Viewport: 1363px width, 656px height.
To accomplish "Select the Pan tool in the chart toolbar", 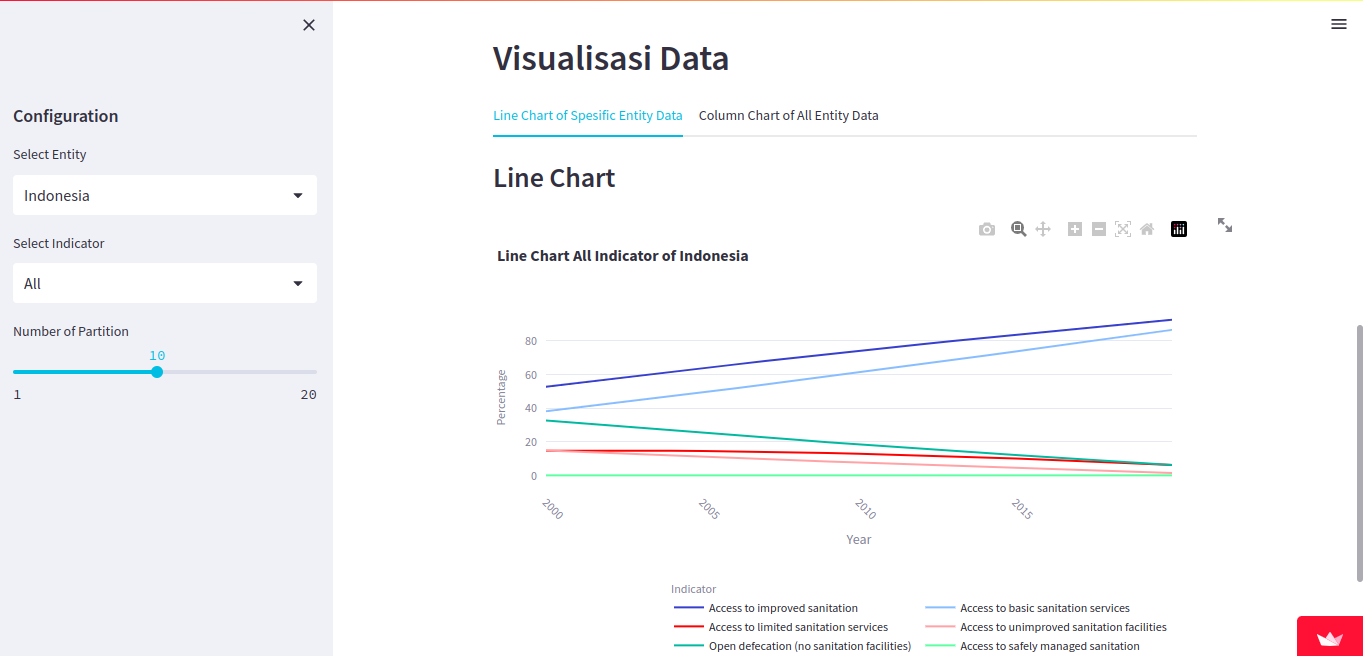I will (x=1043, y=228).
